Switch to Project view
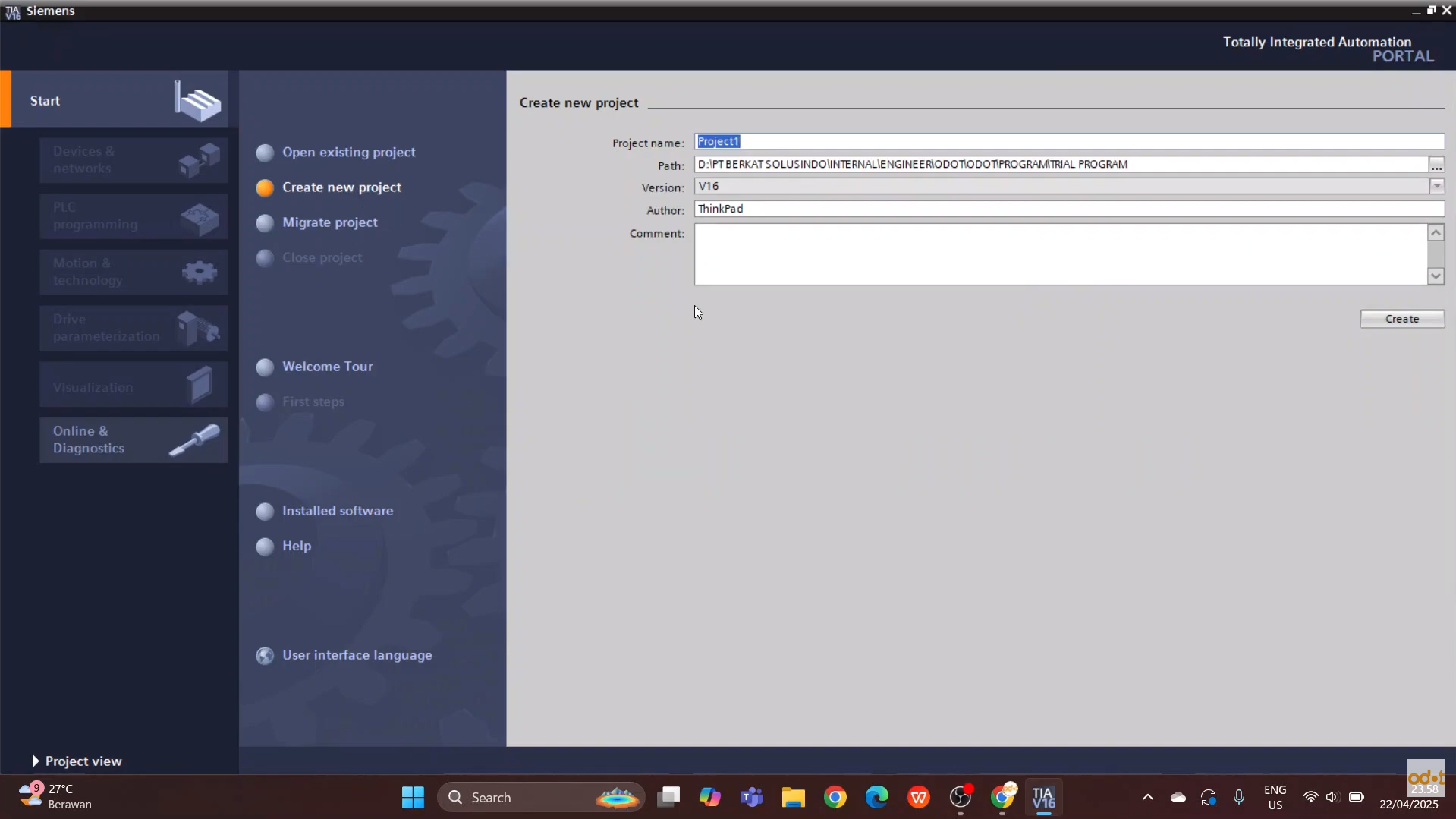1456x819 pixels. 77,761
